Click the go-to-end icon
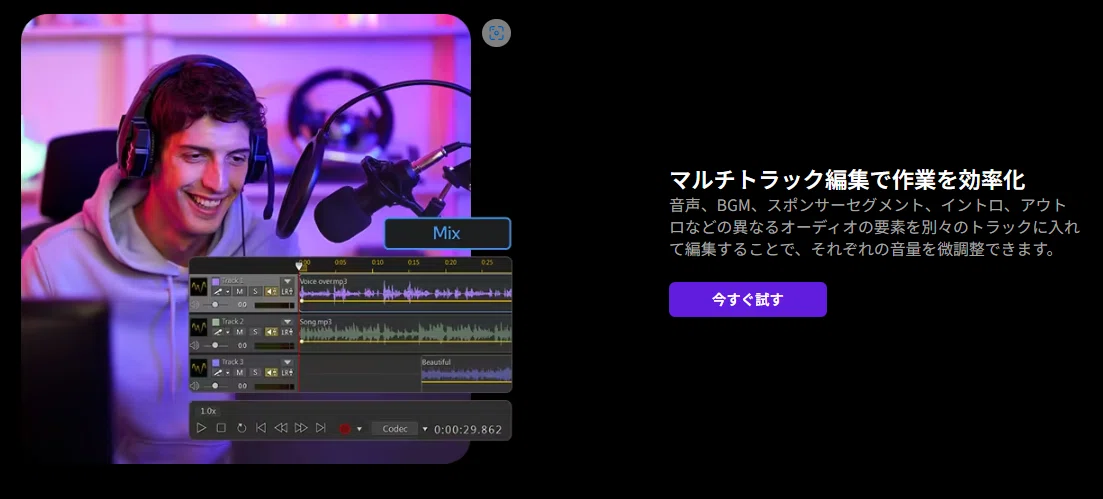The width and height of the screenshot is (1103, 499). coord(321,428)
